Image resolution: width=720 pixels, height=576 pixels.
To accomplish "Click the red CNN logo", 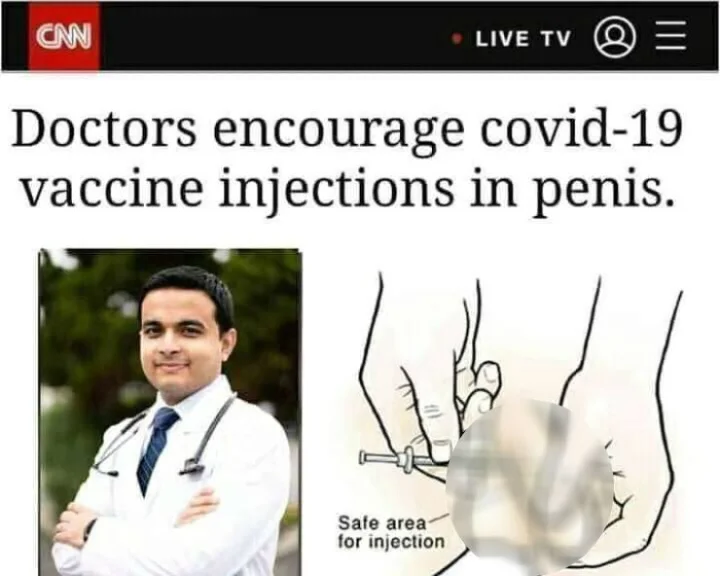I will pos(64,36).
